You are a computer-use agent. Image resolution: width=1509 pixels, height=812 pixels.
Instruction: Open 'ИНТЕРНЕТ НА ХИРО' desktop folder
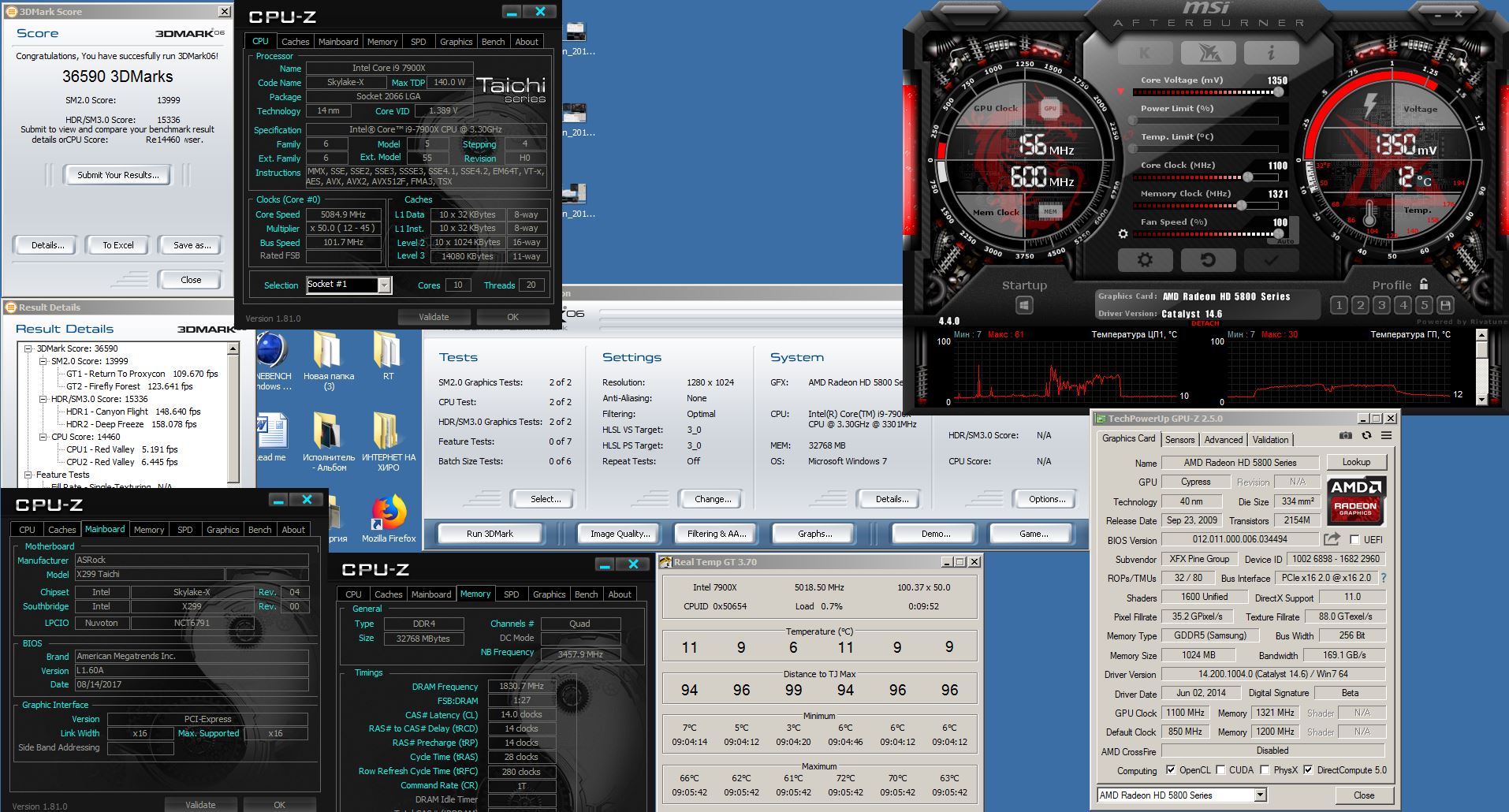click(x=388, y=442)
